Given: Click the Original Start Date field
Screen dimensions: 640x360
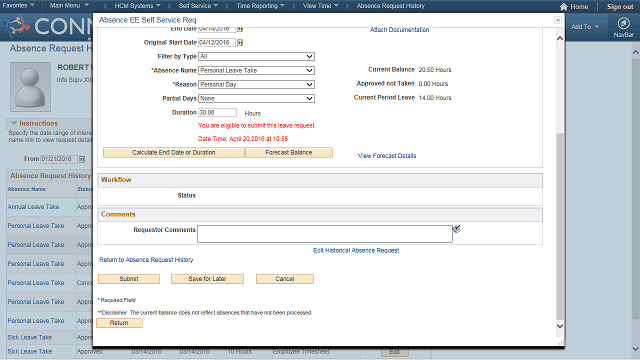Looking at the screenshot, I should pos(217,42).
